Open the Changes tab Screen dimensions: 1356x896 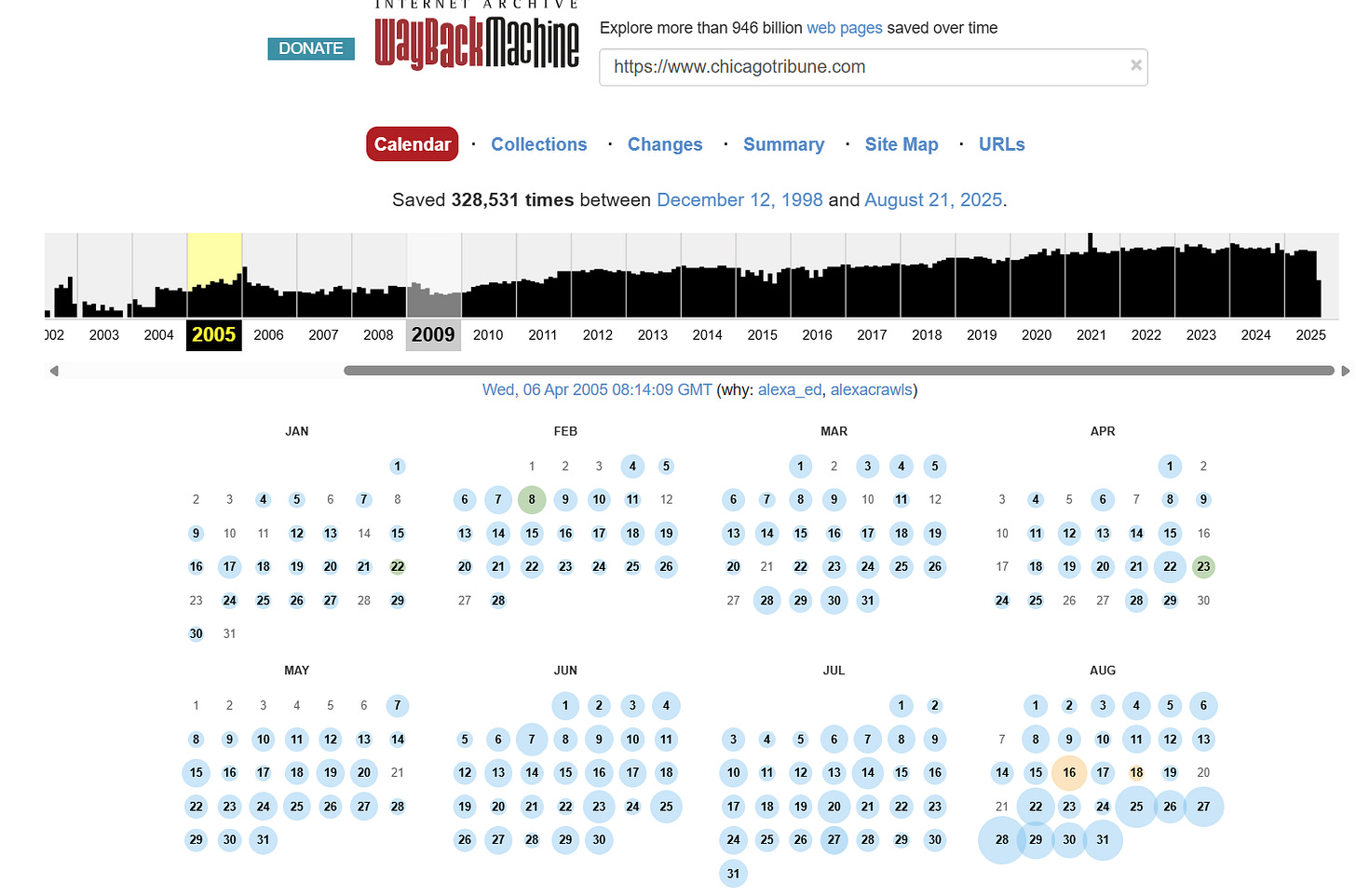click(665, 144)
